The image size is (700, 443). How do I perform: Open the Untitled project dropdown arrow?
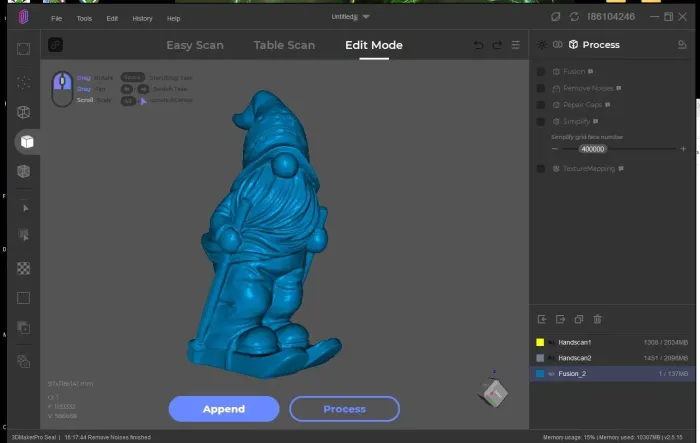[366, 17]
